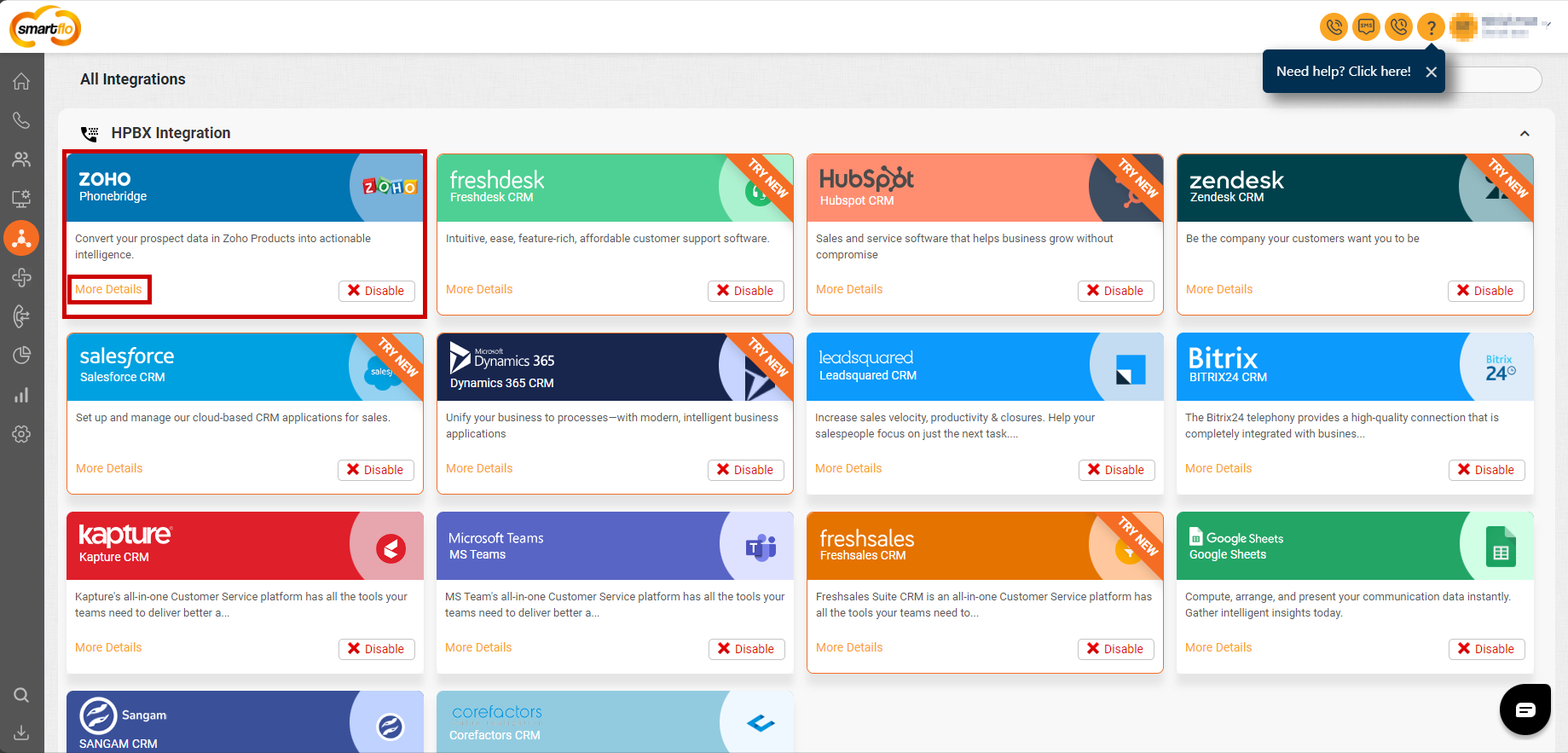
Task: Disable the BITRIX24 CRM integration
Action: coord(1487,470)
